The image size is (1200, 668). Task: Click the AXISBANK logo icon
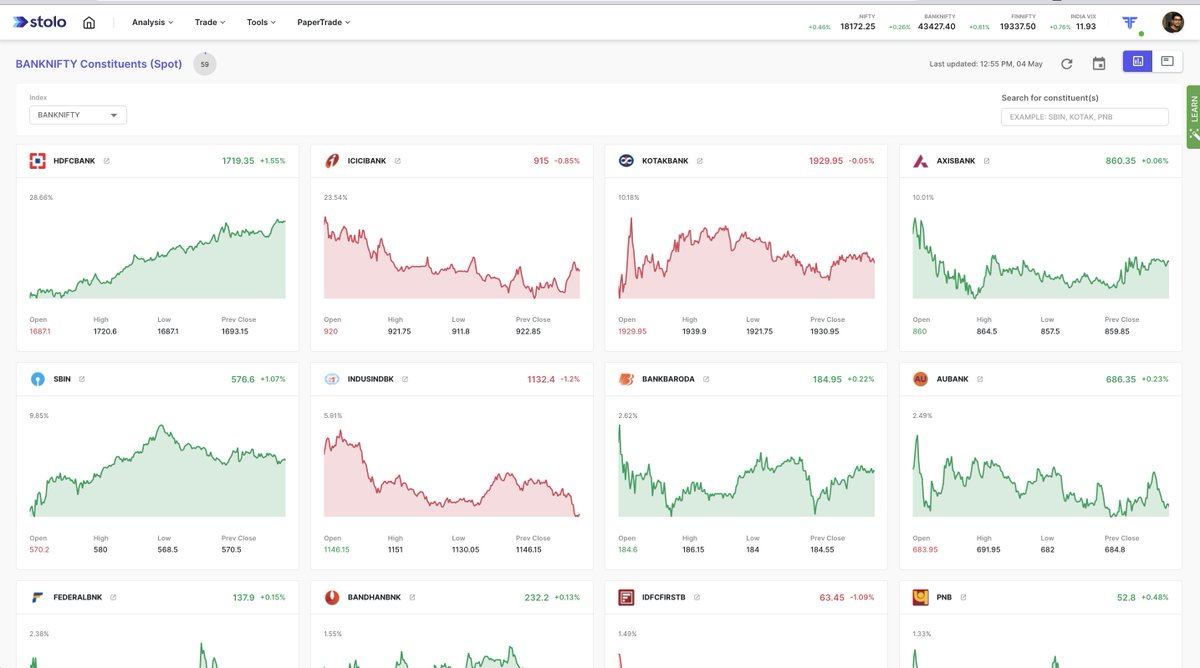pyautogui.click(x=921, y=161)
